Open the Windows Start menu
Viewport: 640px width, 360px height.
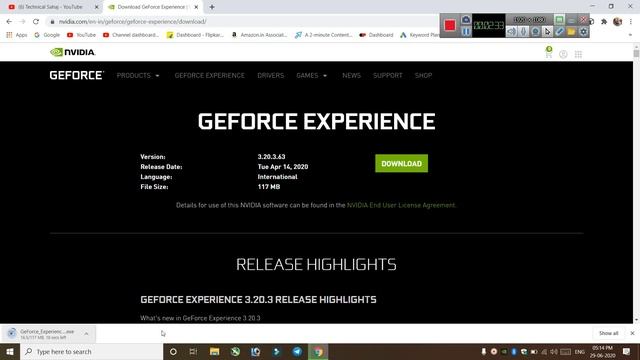click(10, 352)
